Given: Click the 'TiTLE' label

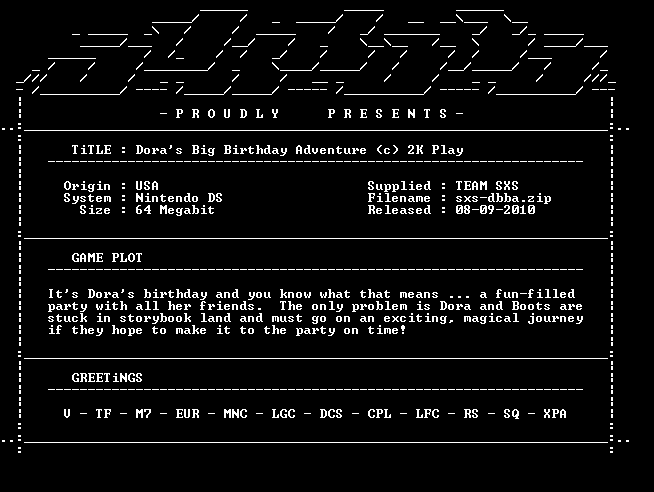Looking at the screenshot, I should tap(91, 150).
